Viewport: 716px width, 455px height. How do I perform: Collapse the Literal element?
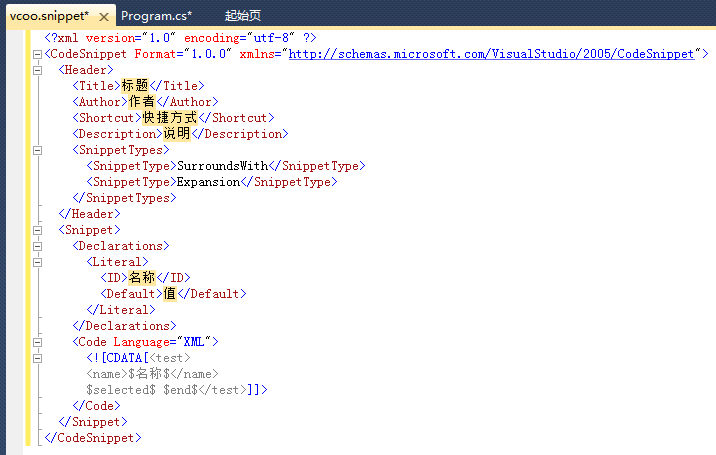coord(38,262)
